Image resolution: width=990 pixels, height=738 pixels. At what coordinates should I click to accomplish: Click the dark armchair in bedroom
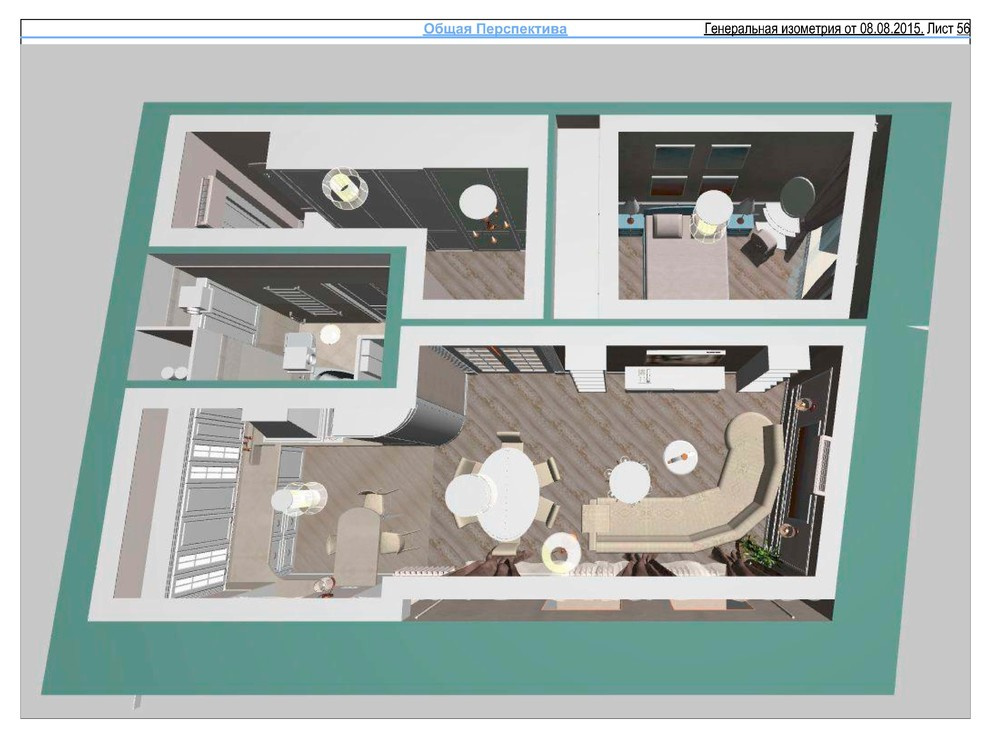point(762,244)
